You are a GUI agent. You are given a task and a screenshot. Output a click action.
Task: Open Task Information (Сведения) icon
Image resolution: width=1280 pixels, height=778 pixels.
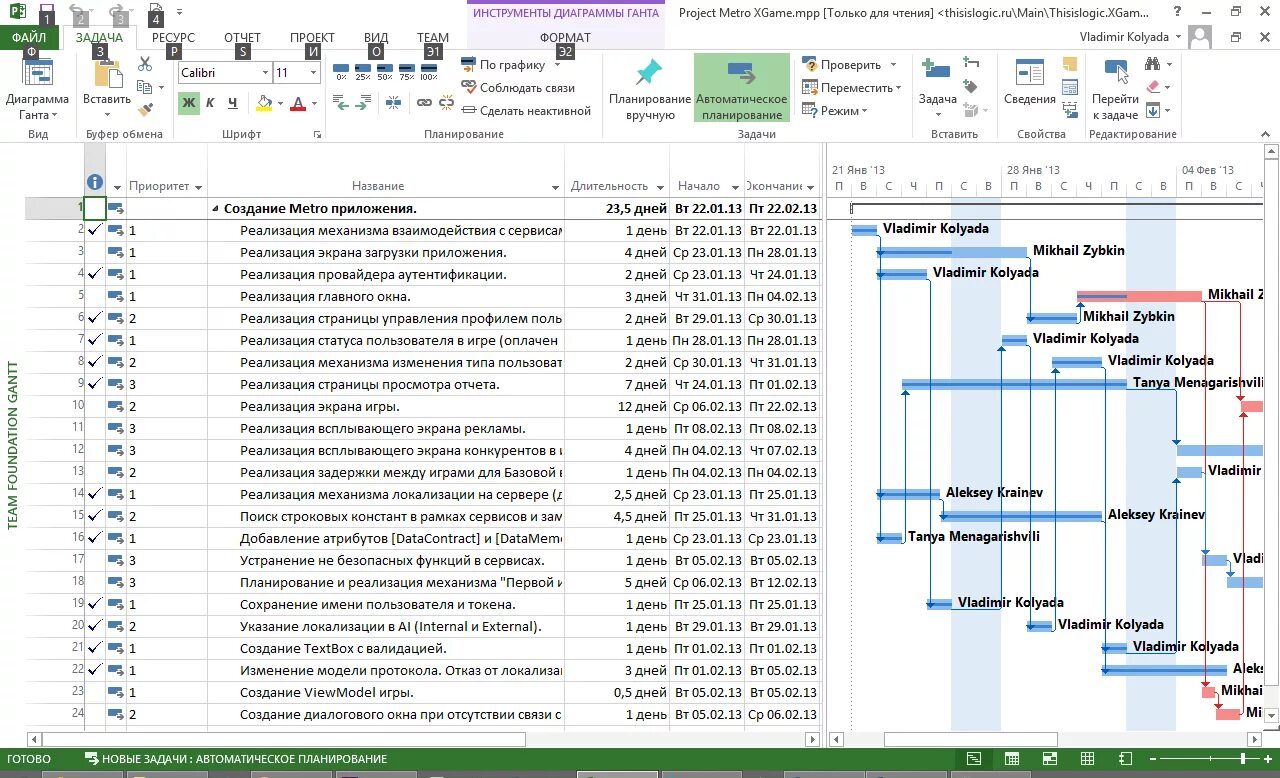[1030, 82]
